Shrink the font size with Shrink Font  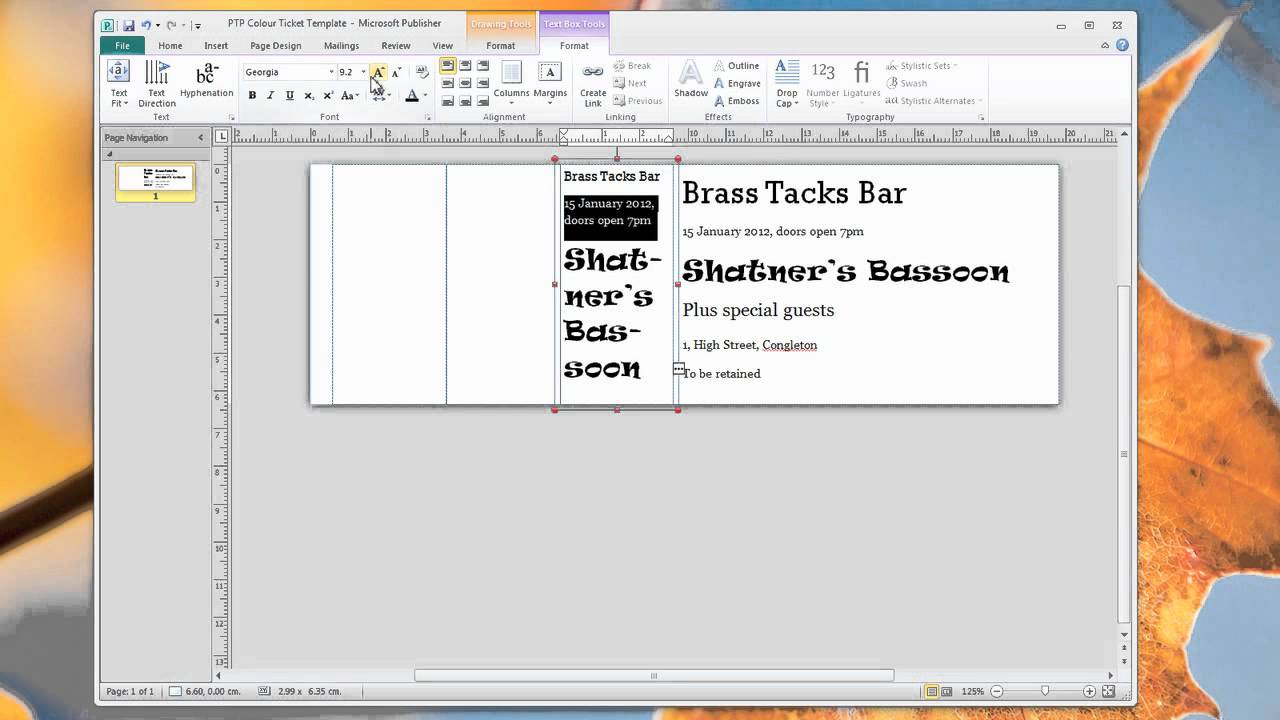[x=396, y=72]
